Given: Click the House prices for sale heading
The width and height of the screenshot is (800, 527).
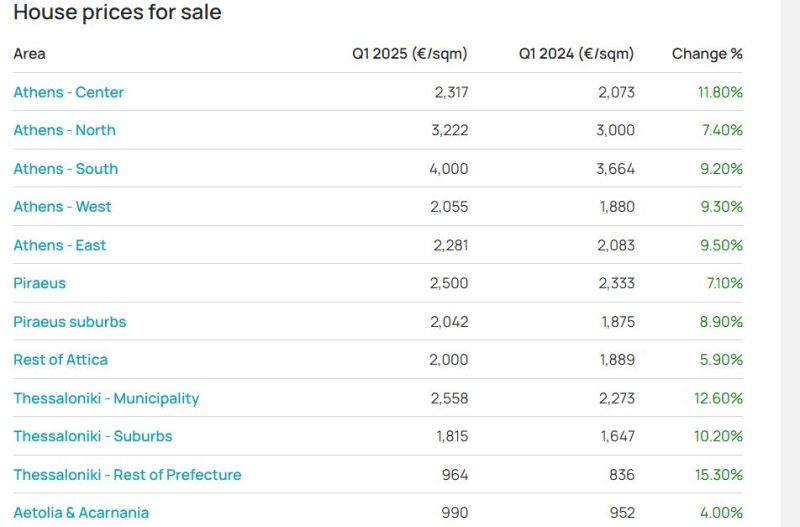Looking at the screenshot, I should point(117,13).
